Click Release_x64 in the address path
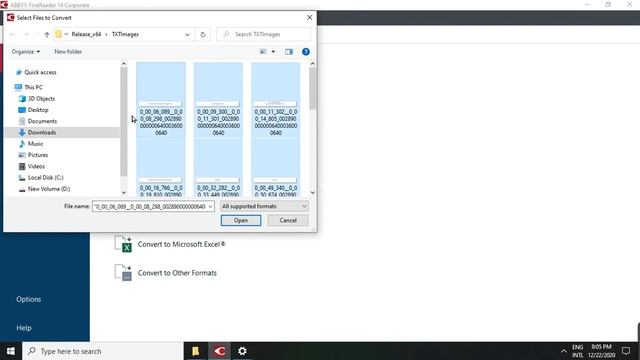640x360 pixels. 86,35
